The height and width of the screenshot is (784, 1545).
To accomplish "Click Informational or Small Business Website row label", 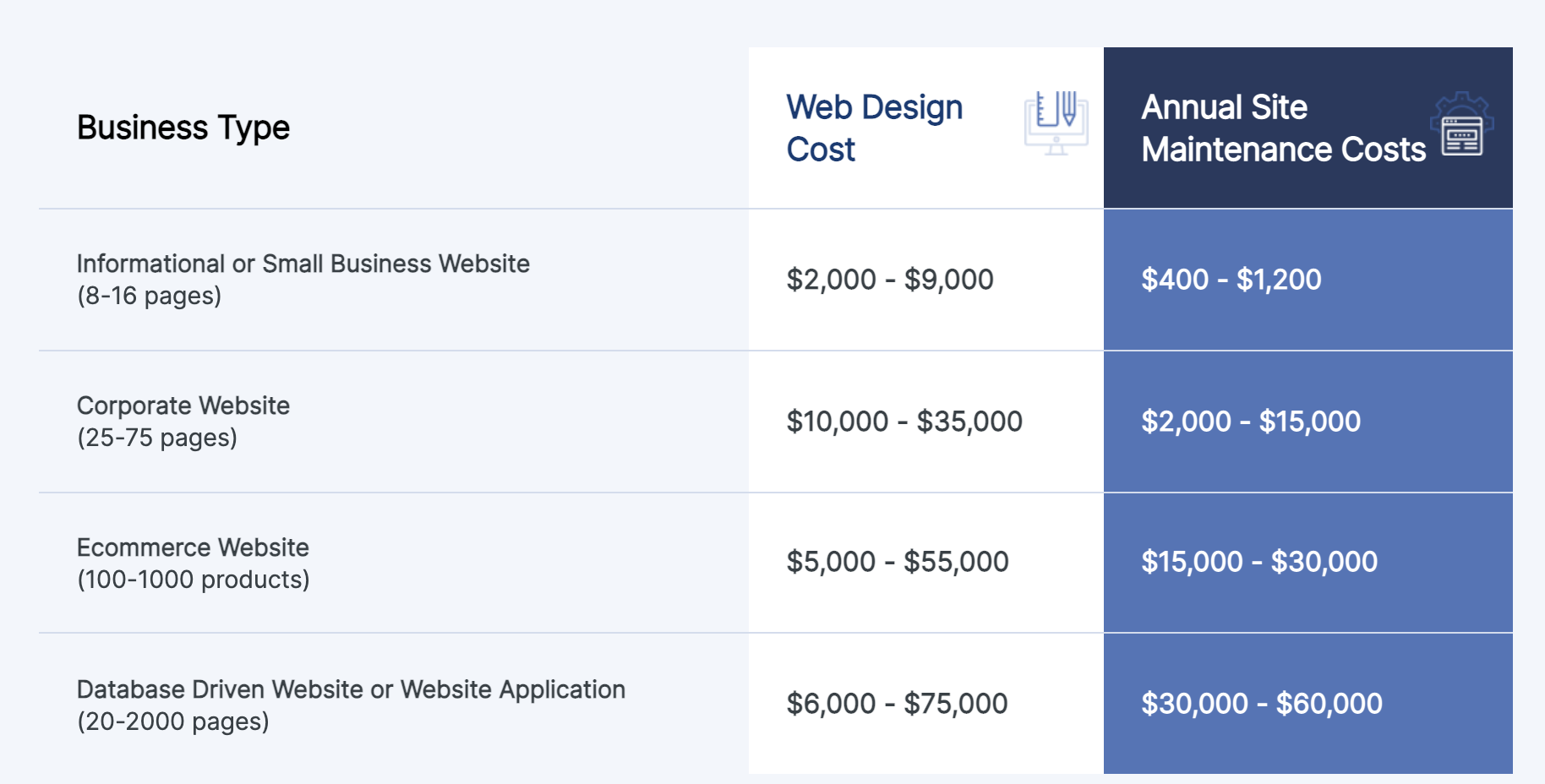I will 303,264.
